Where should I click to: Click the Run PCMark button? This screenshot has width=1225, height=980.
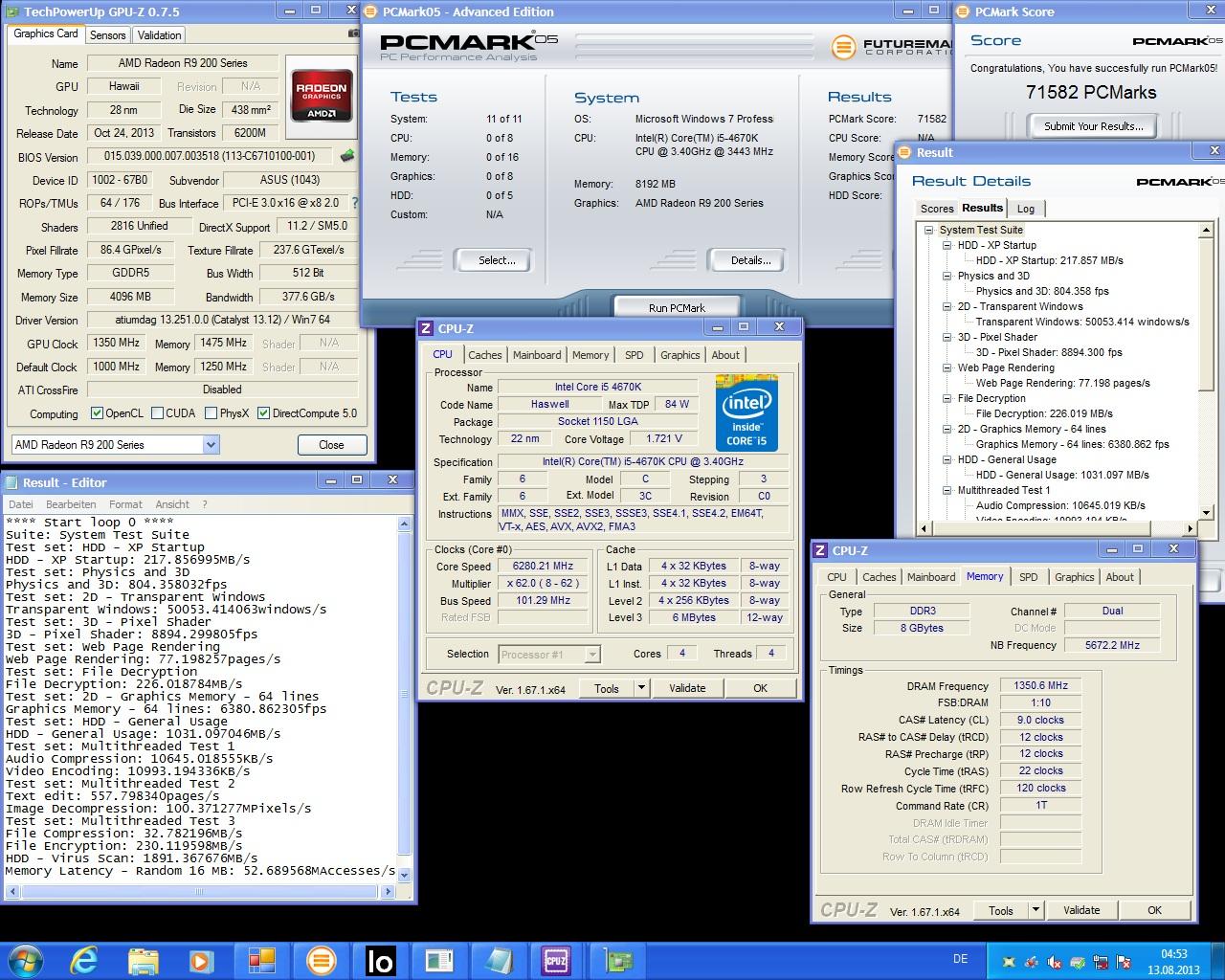click(x=677, y=306)
